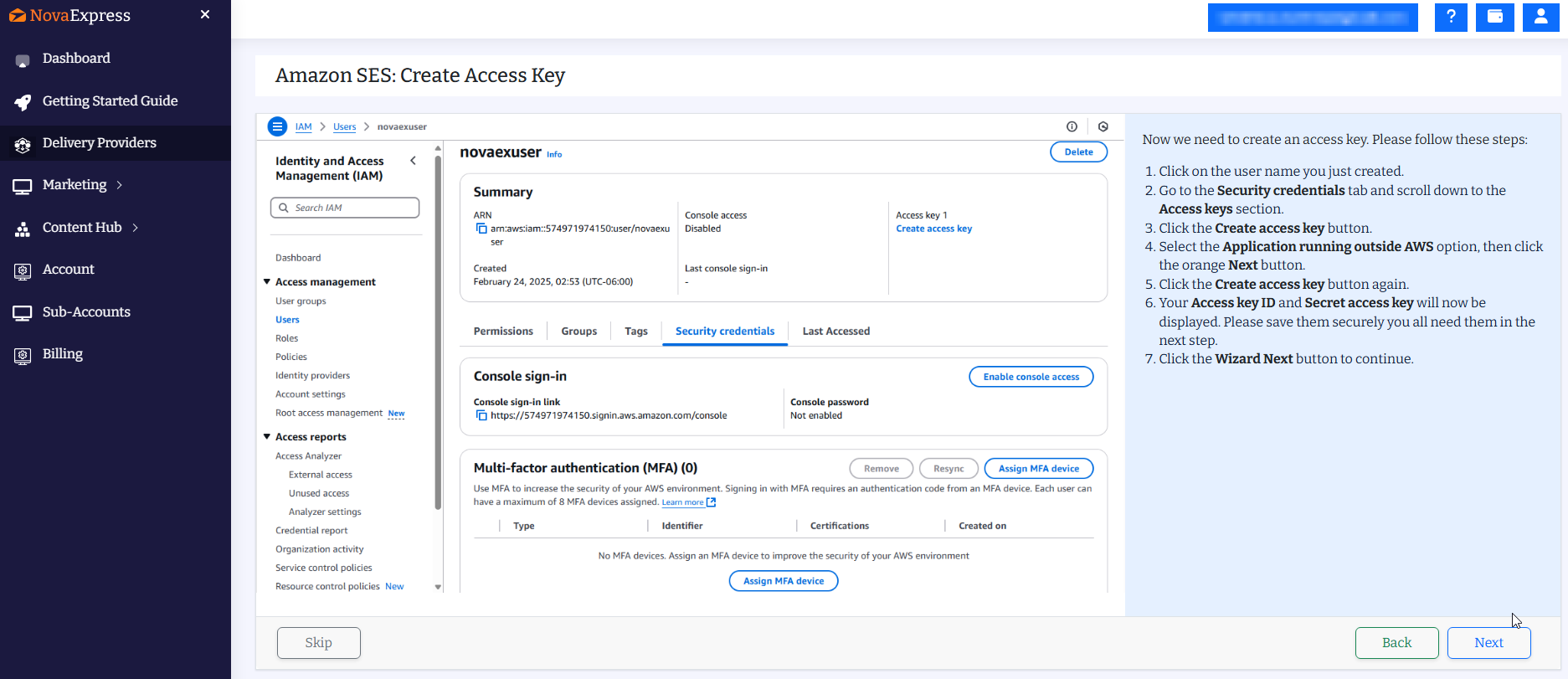The width and height of the screenshot is (1568, 679).
Task: Expand the Marketing submenu chevron
Action: 120,185
